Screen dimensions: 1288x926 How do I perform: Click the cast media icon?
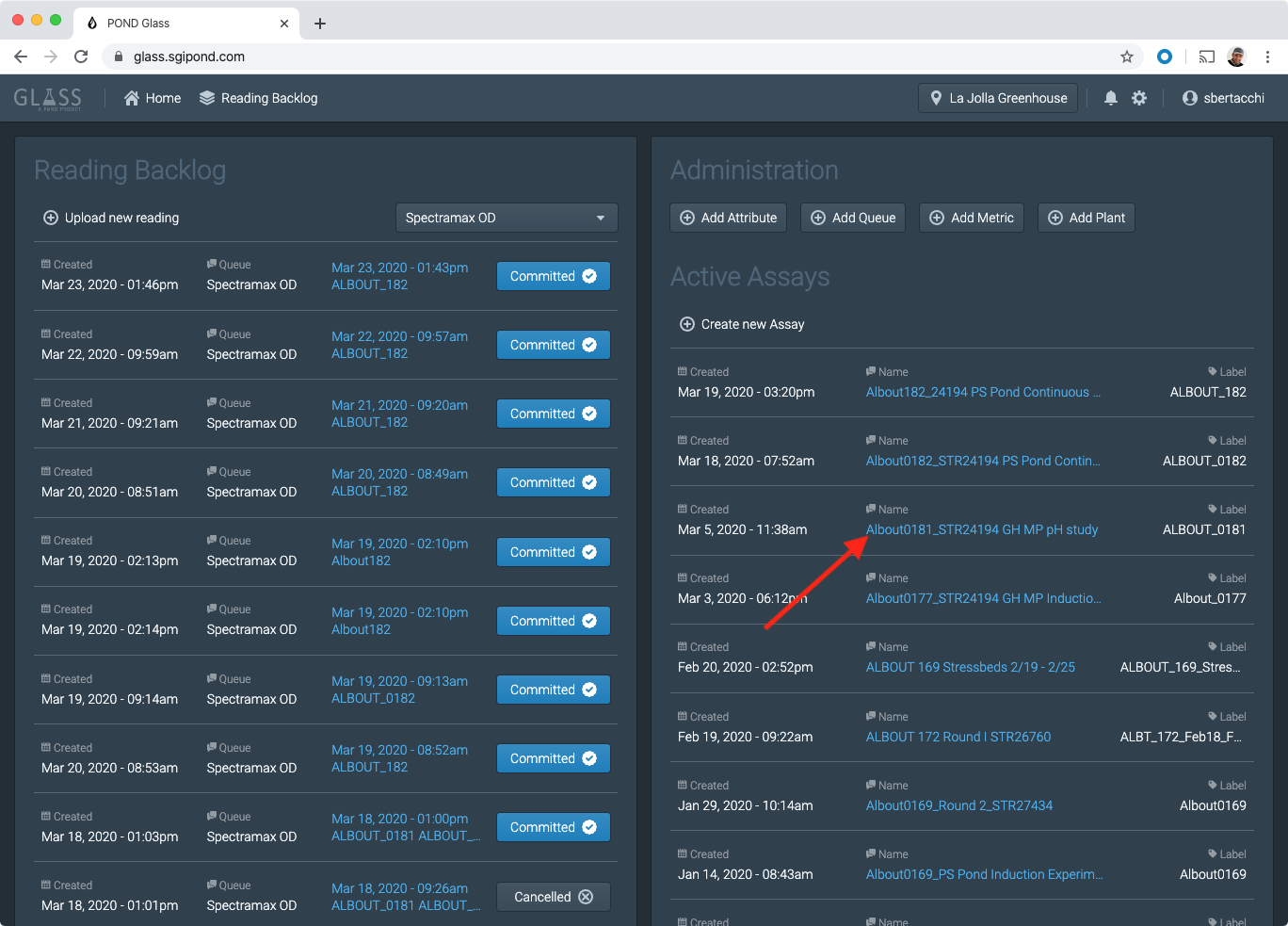[x=1206, y=57]
